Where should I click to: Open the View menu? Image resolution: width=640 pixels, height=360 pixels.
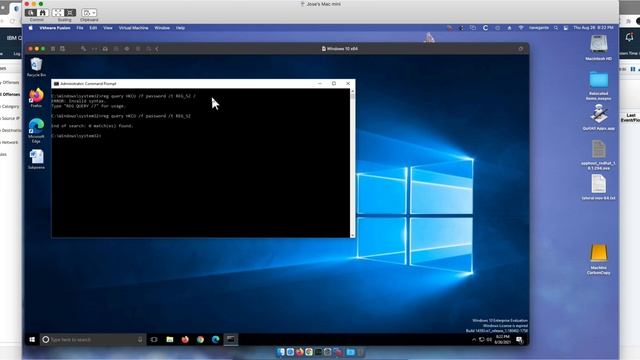coord(108,28)
